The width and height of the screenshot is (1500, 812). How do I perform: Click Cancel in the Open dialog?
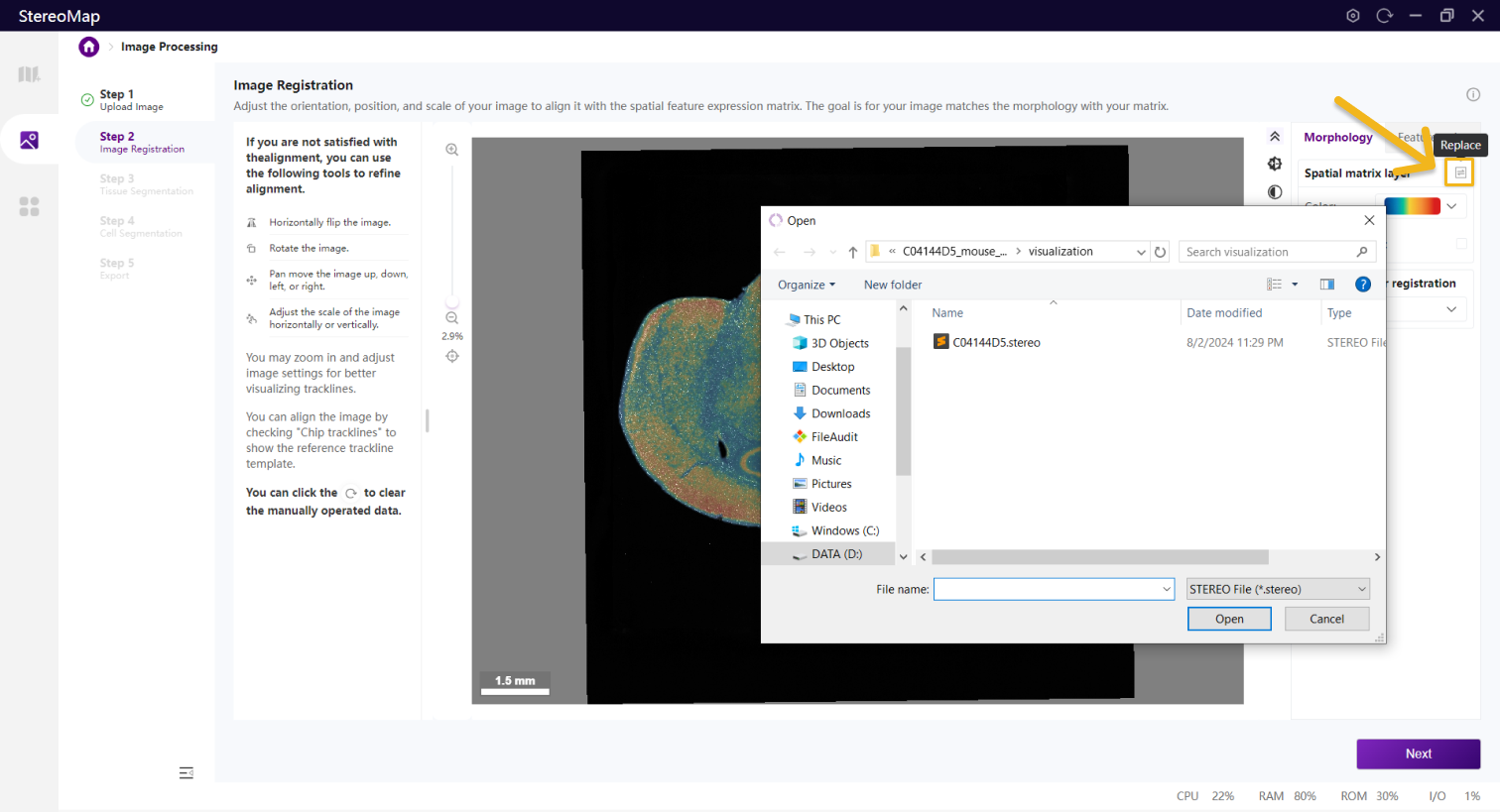point(1326,619)
